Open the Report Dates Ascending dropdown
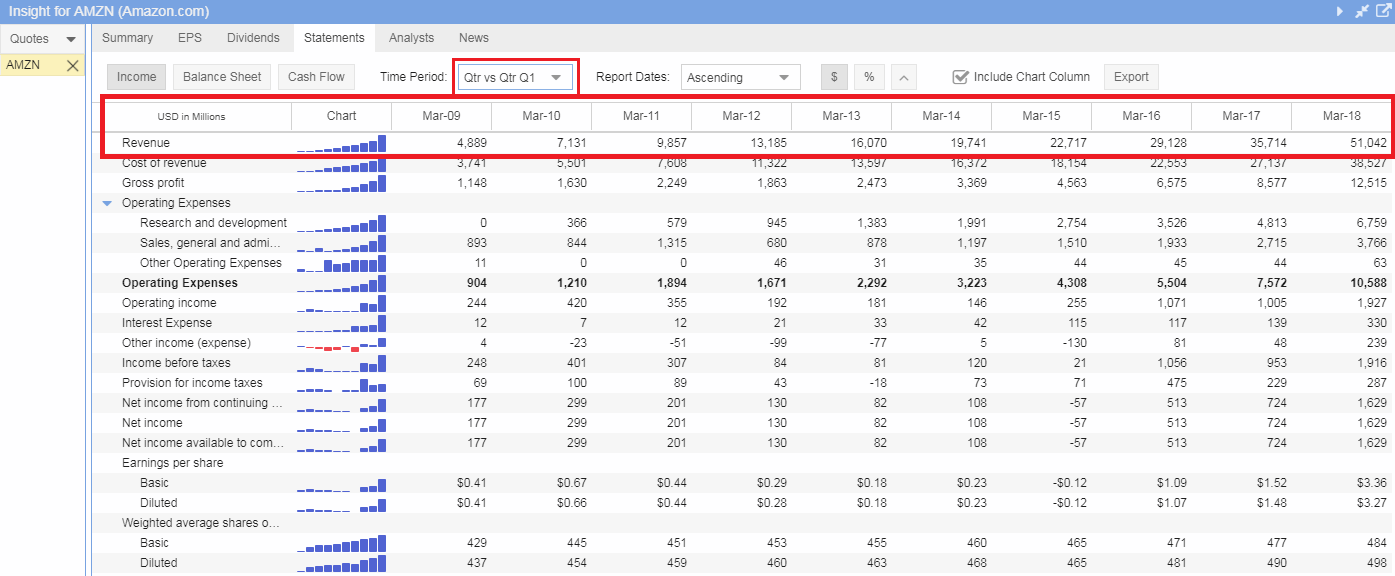Viewport: 1395px width, 576px height. coord(740,77)
